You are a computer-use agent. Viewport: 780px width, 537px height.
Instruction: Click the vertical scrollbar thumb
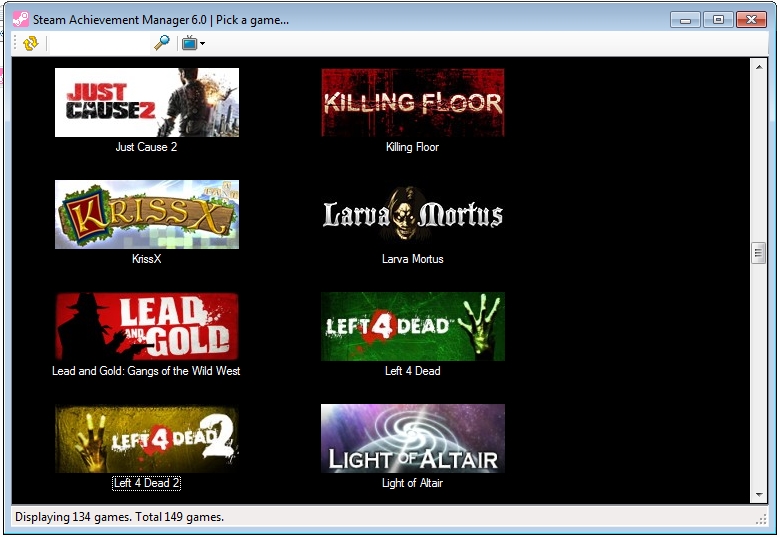758,253
